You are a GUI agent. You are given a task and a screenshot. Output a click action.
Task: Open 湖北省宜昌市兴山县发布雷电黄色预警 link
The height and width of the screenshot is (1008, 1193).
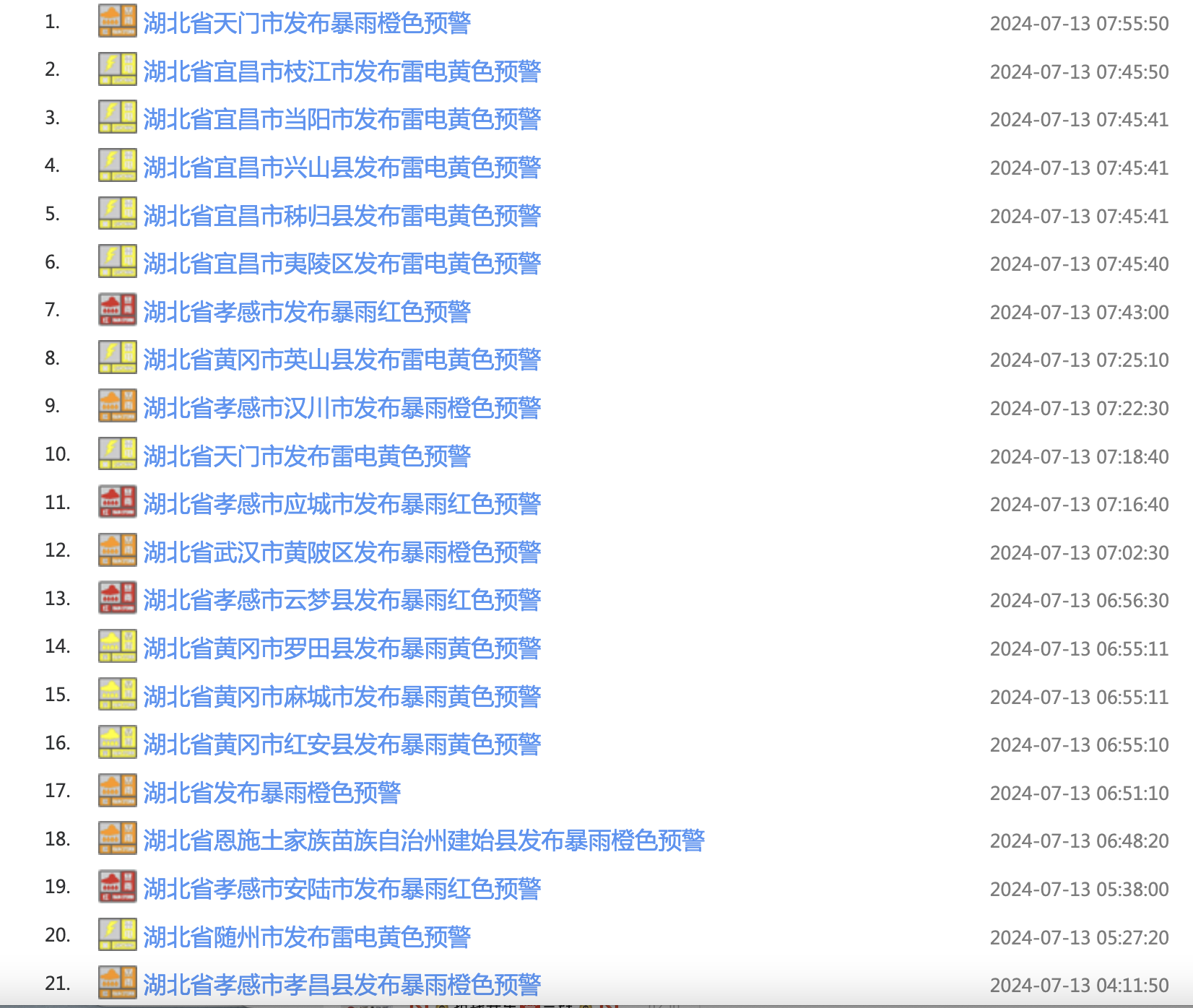pyautogui.click(x=342, y=168)
